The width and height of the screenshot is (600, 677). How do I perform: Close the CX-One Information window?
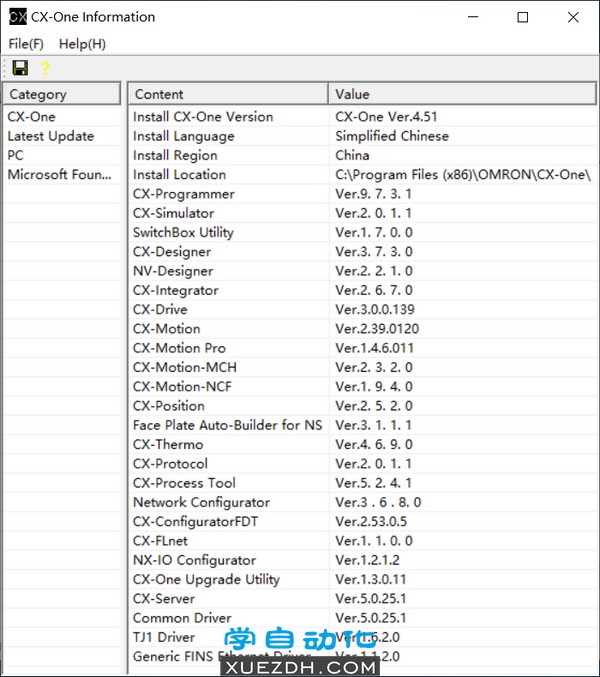click(x=573, y=17)
